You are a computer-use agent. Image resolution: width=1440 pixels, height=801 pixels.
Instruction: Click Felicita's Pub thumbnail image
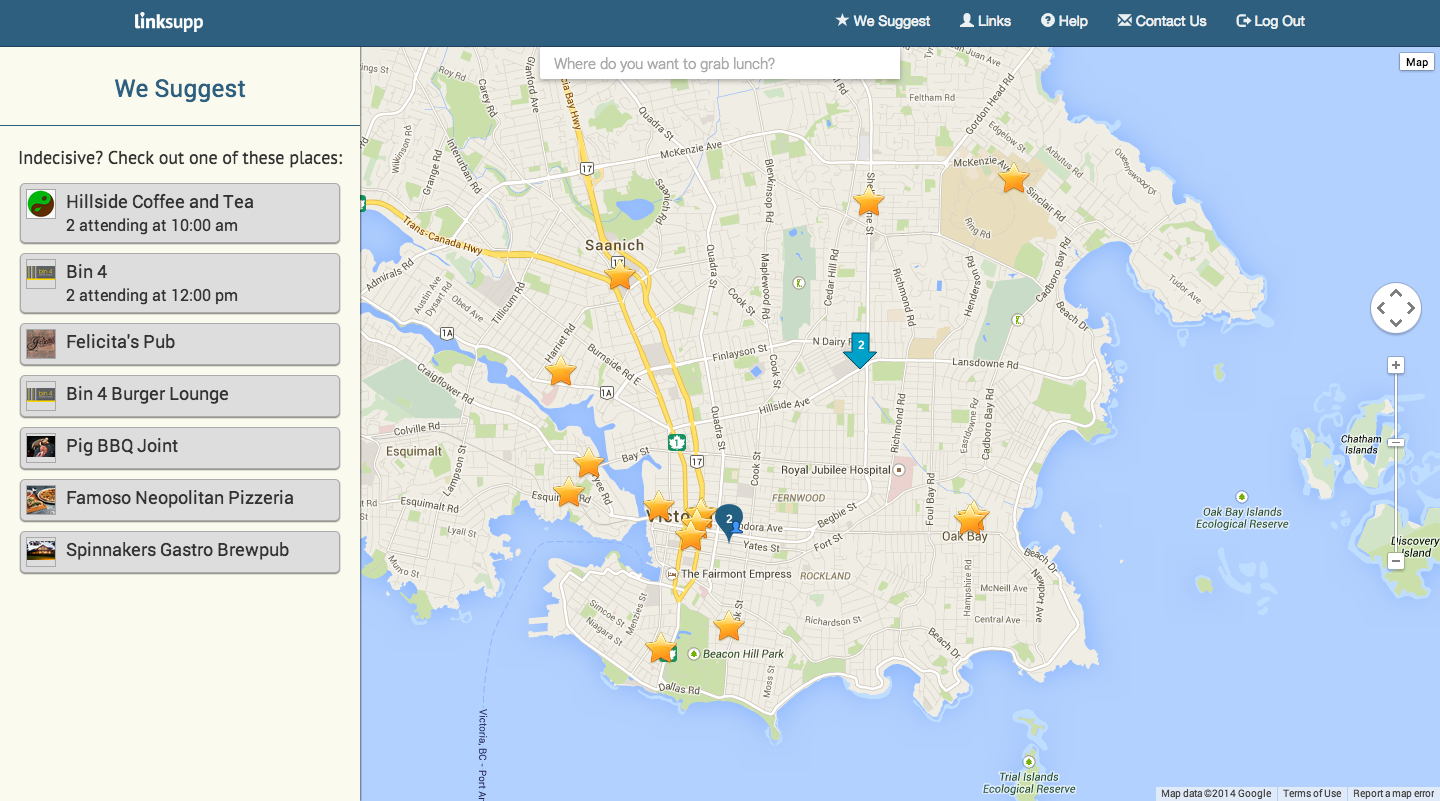click(x=41, y=344)
